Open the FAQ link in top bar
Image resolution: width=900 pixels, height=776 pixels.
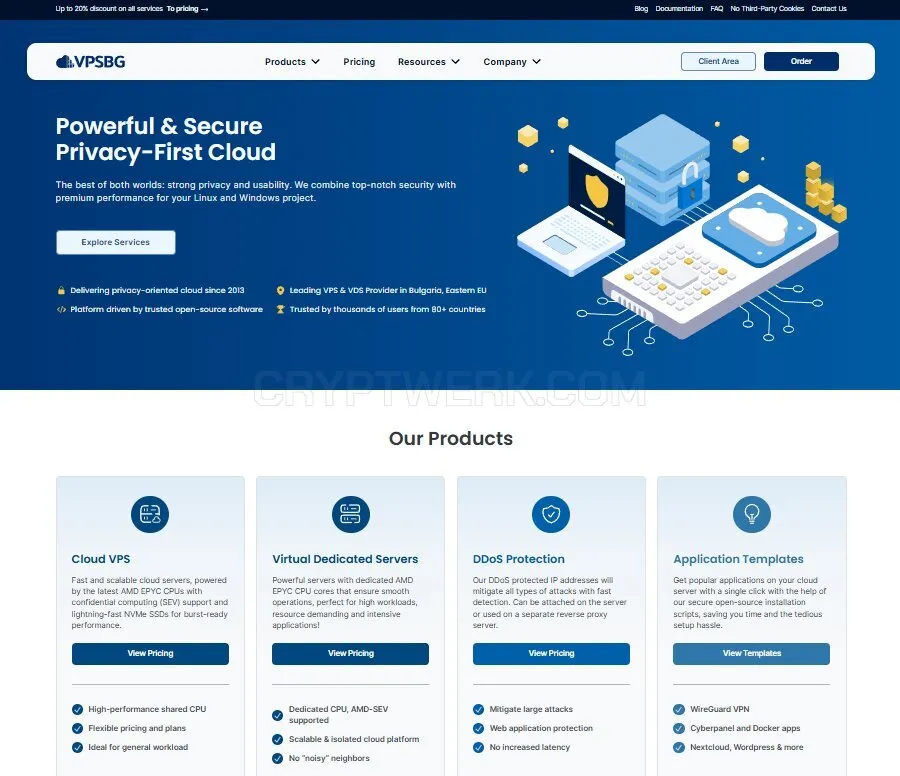tap(717, 9)
